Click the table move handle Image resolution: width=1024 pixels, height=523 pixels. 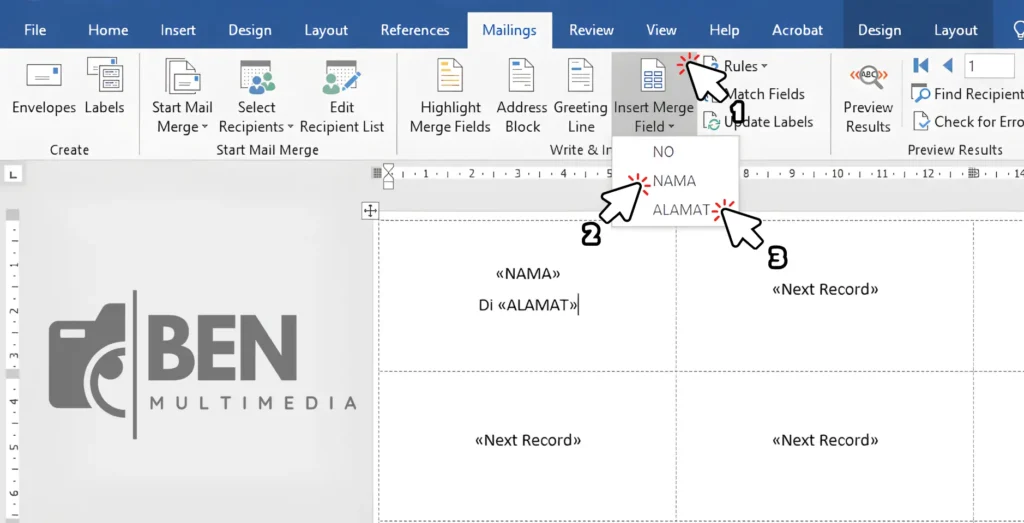pos(370,210)
